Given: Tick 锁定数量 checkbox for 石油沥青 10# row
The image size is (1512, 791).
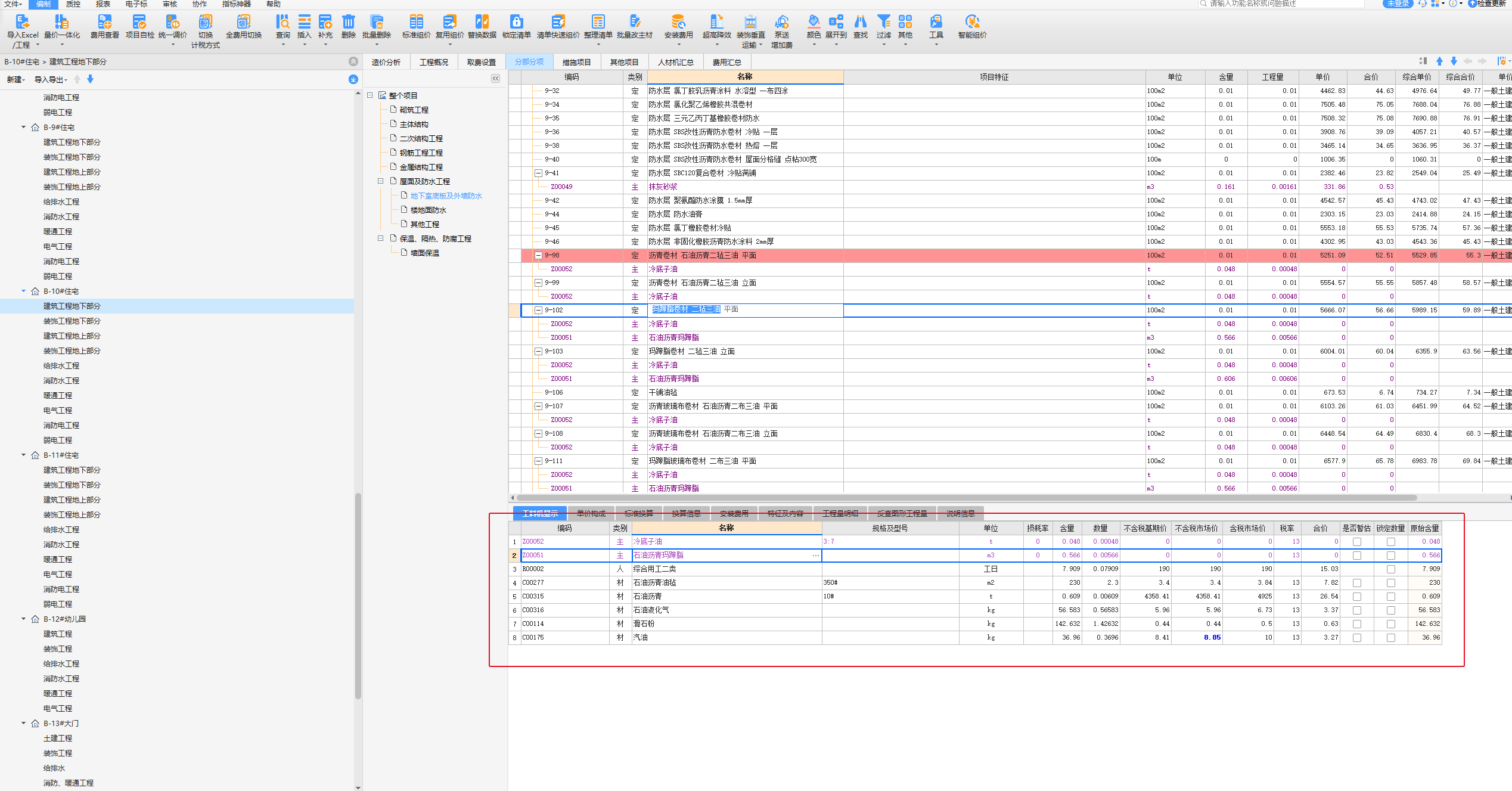Looking at the screenshot, I should (1391, 597).
